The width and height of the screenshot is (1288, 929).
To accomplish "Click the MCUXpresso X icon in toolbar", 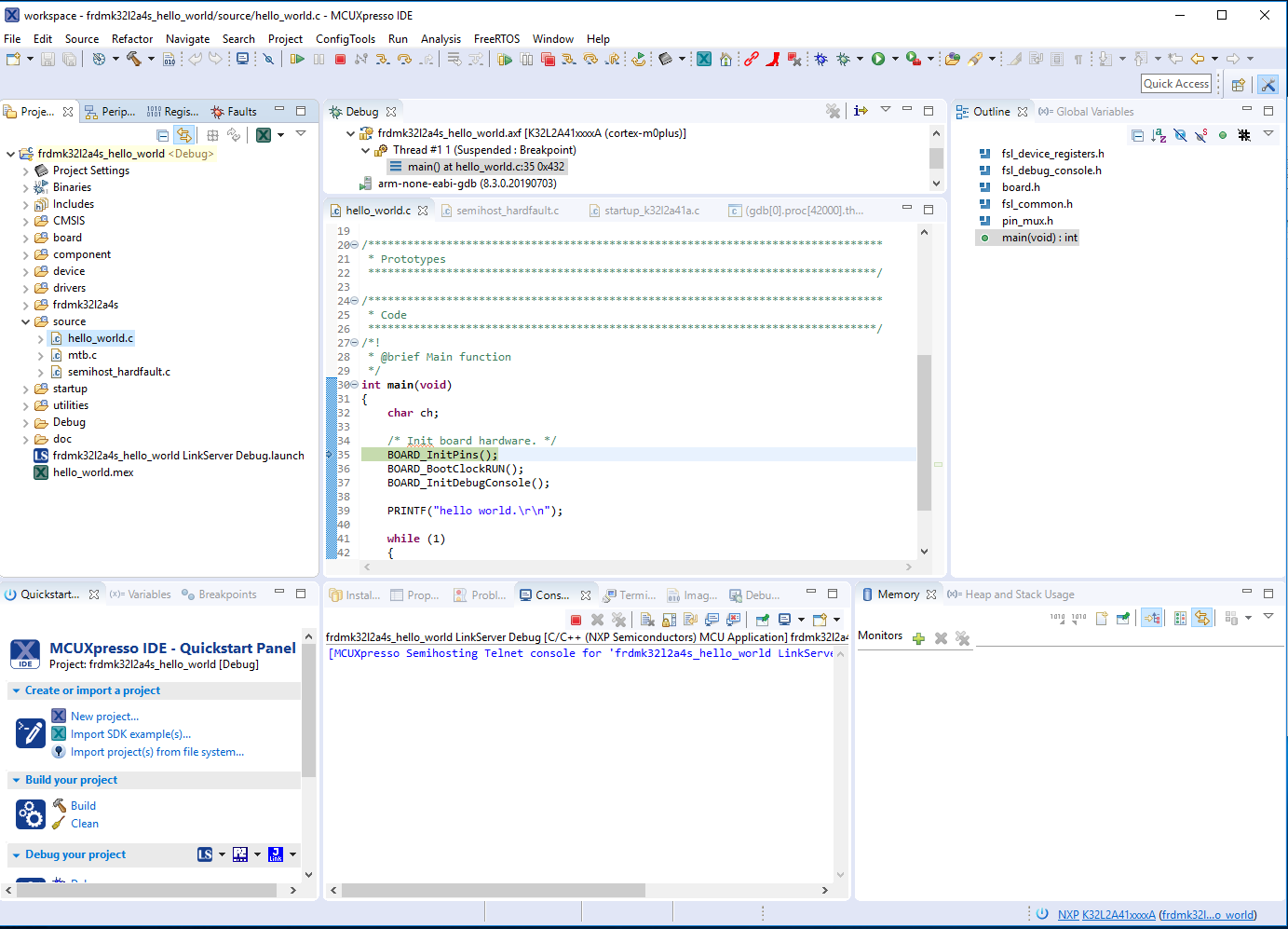I will click(x=704, y=59).
